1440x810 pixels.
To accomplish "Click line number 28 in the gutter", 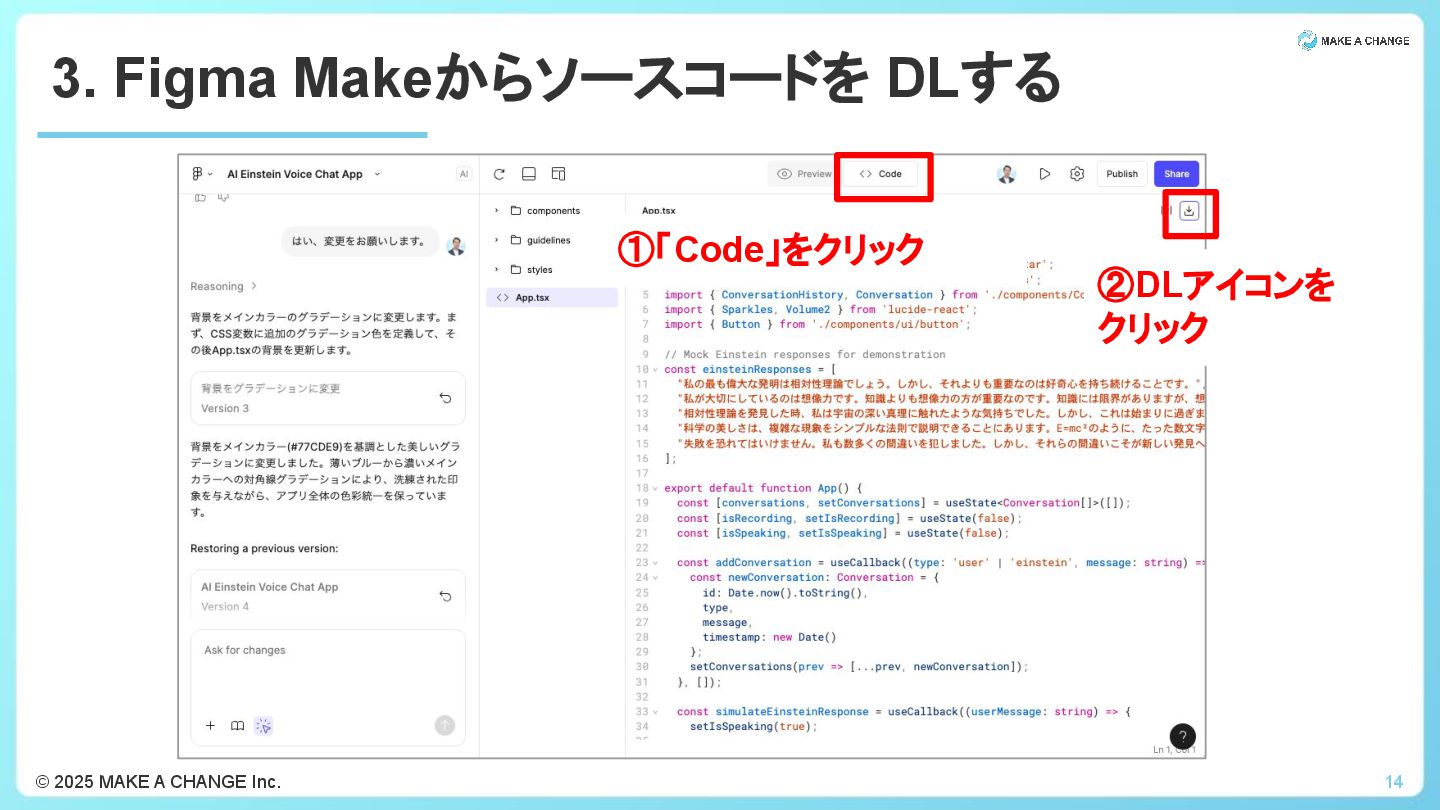I will point(642,638).
